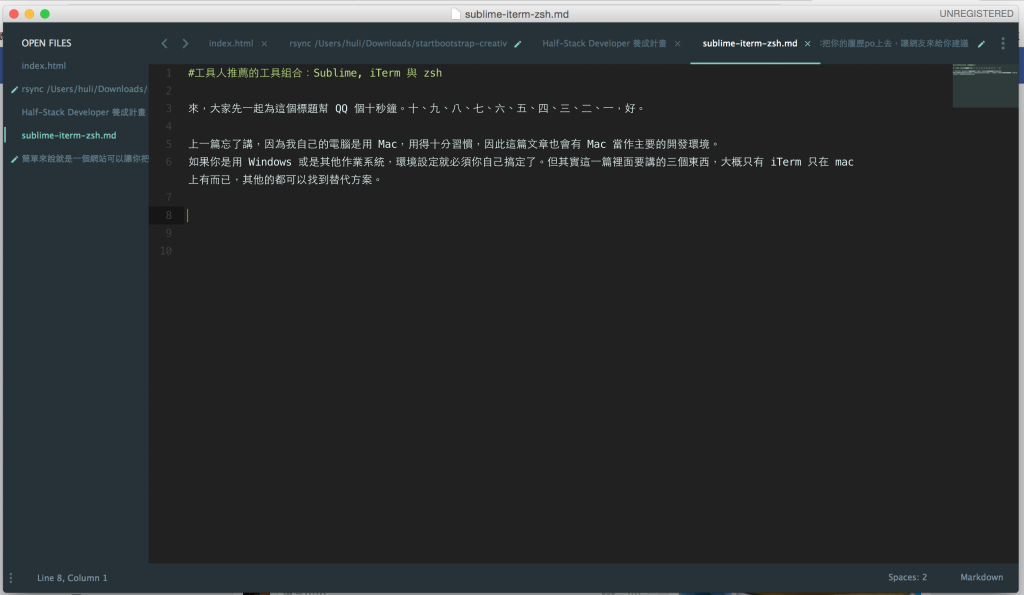Place cursor in line 5 mentioning Mac
Image resolution: width=1024 pixels, height=595 pixels.
[x=453, y=144]
